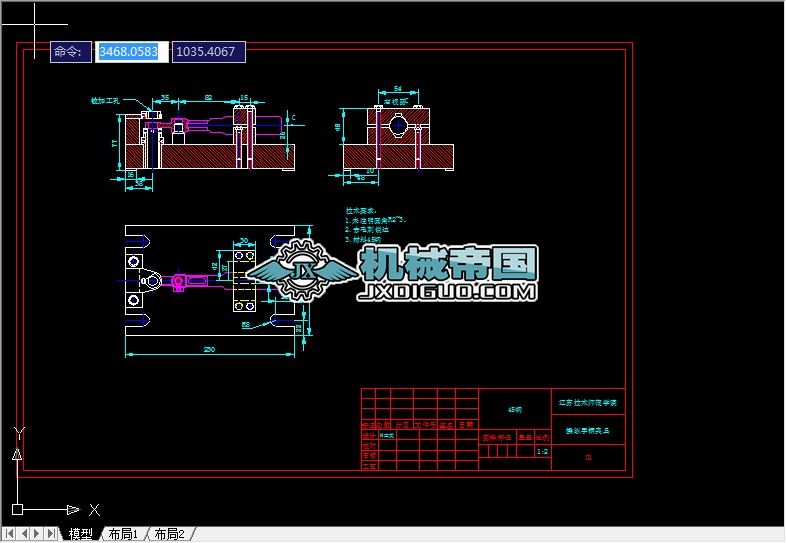Image resolution: width=786 pixels, height=543 pixels.
Task: Jump to first layout tab arrow
Action: pyautogui.click(x=9, y=534)
